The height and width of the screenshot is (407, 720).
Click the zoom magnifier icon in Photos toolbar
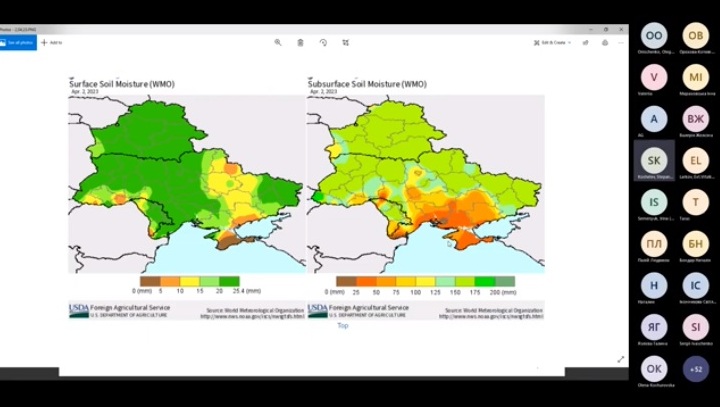click(278, 42)
